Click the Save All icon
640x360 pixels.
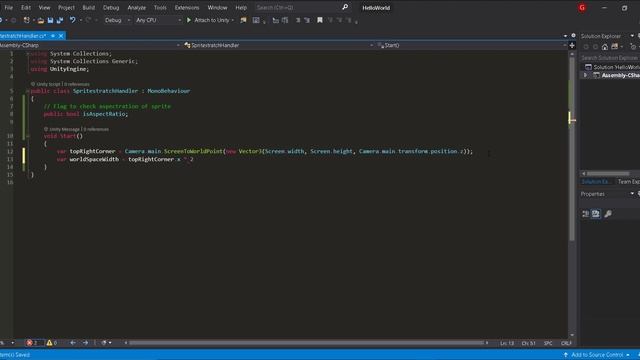60,20
